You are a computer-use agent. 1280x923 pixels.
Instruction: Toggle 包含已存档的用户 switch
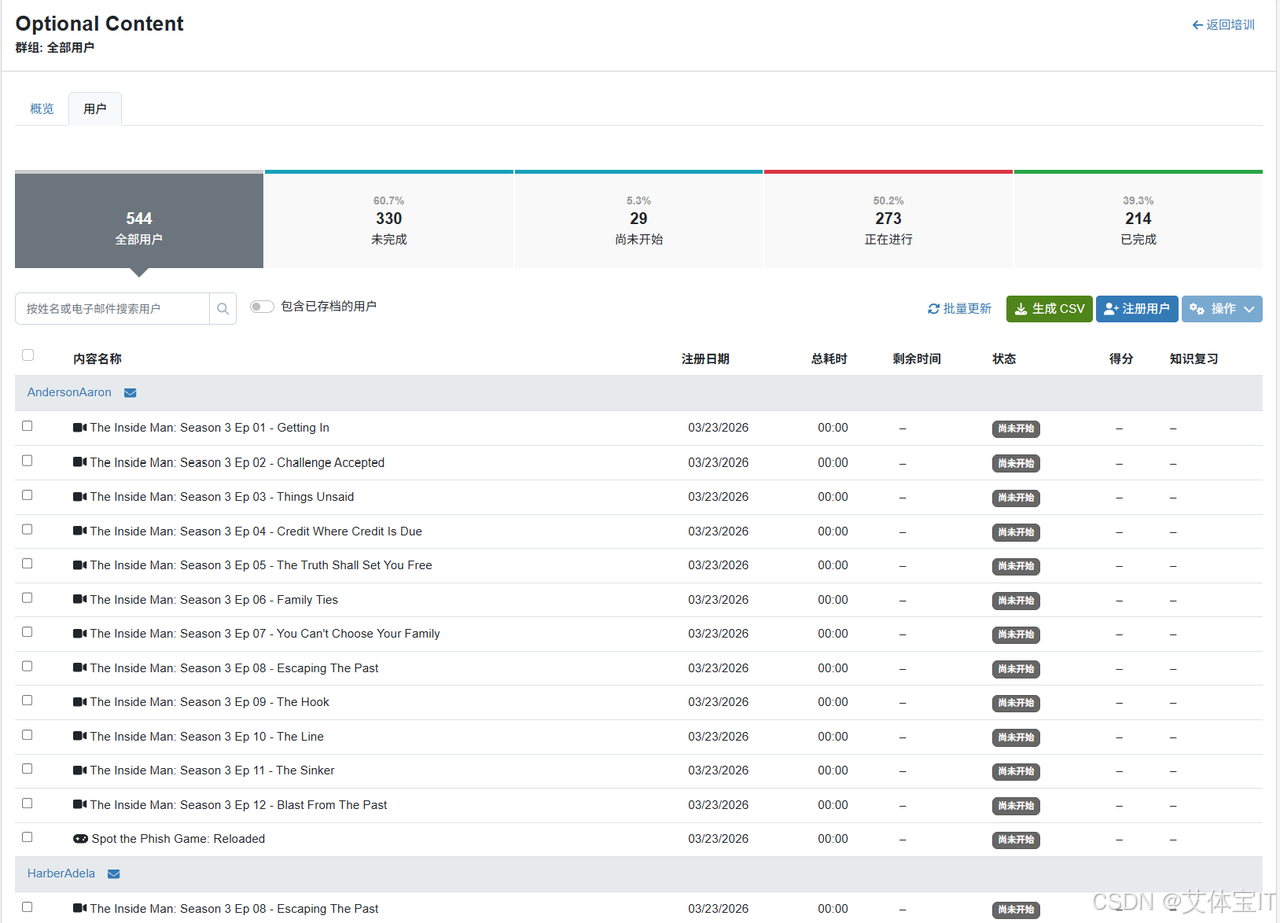point(262,307)
